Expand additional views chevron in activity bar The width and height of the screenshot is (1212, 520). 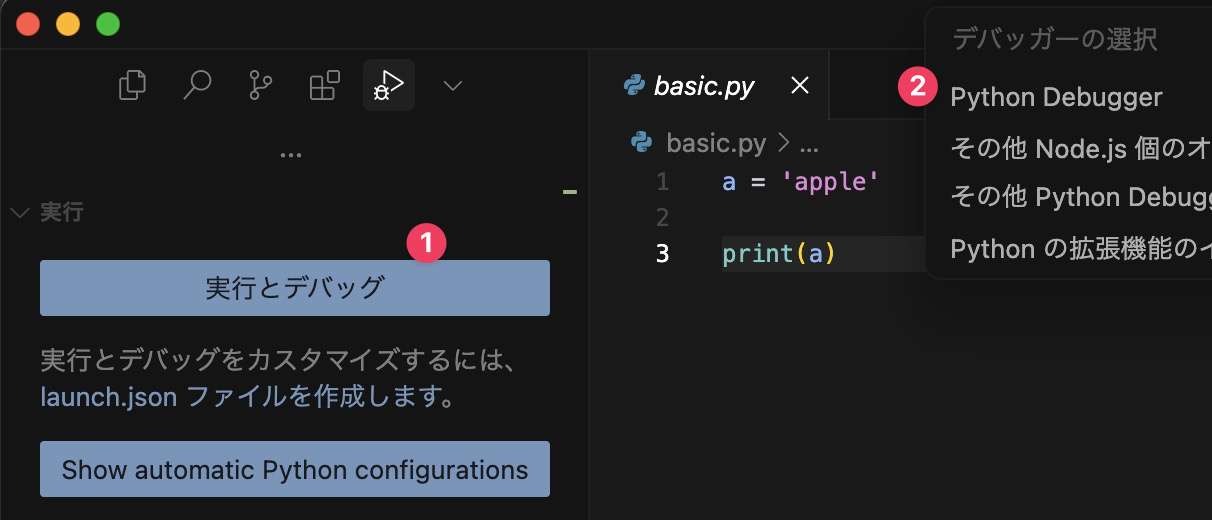click(x=453, y=86)
